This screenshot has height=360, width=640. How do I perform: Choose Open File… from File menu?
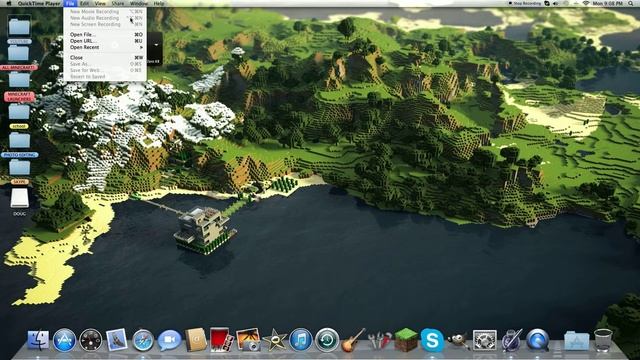click(105, 35)
